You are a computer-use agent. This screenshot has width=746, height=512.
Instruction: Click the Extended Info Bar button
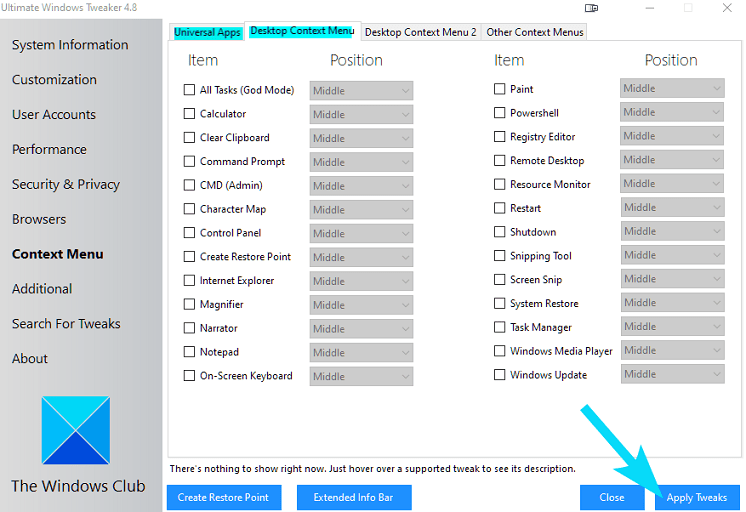click(354, 497)
